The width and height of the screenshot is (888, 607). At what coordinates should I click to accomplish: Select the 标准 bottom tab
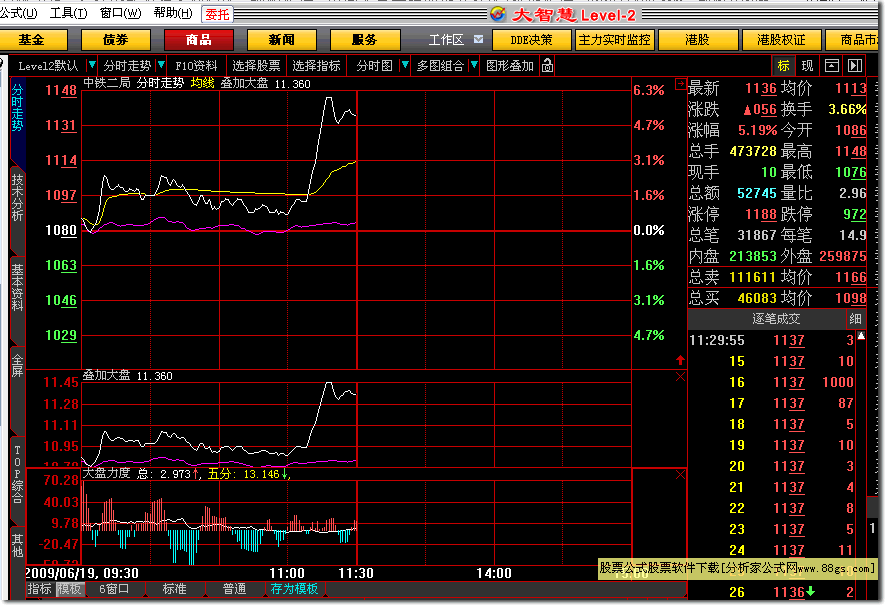pyautogui.click(x=174, y=589)
